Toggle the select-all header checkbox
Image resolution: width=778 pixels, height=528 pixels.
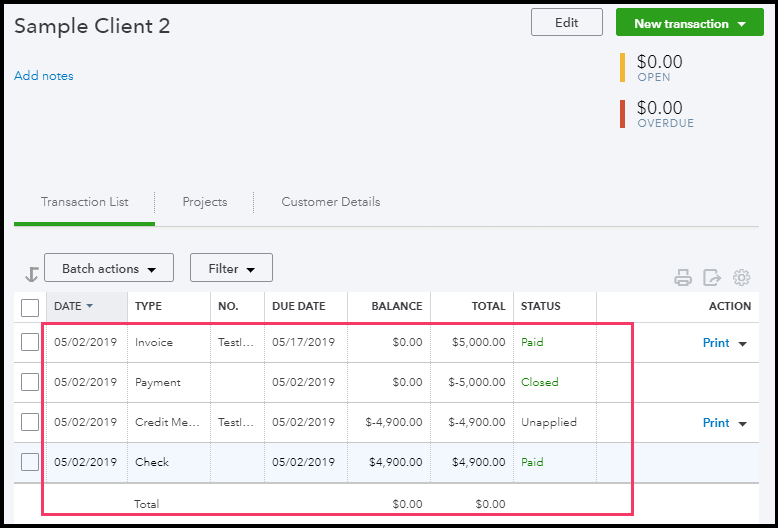point(30,307)
